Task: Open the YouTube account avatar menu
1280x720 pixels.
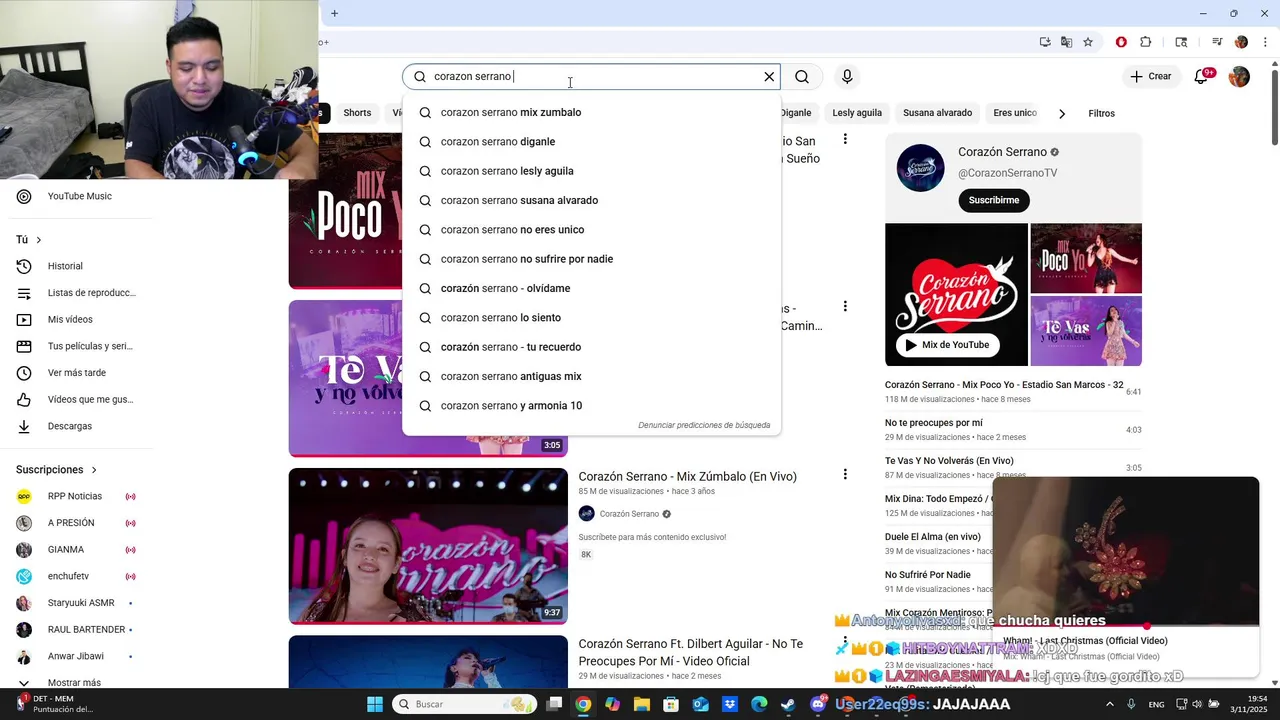Action: click(x=1239, y=77)
